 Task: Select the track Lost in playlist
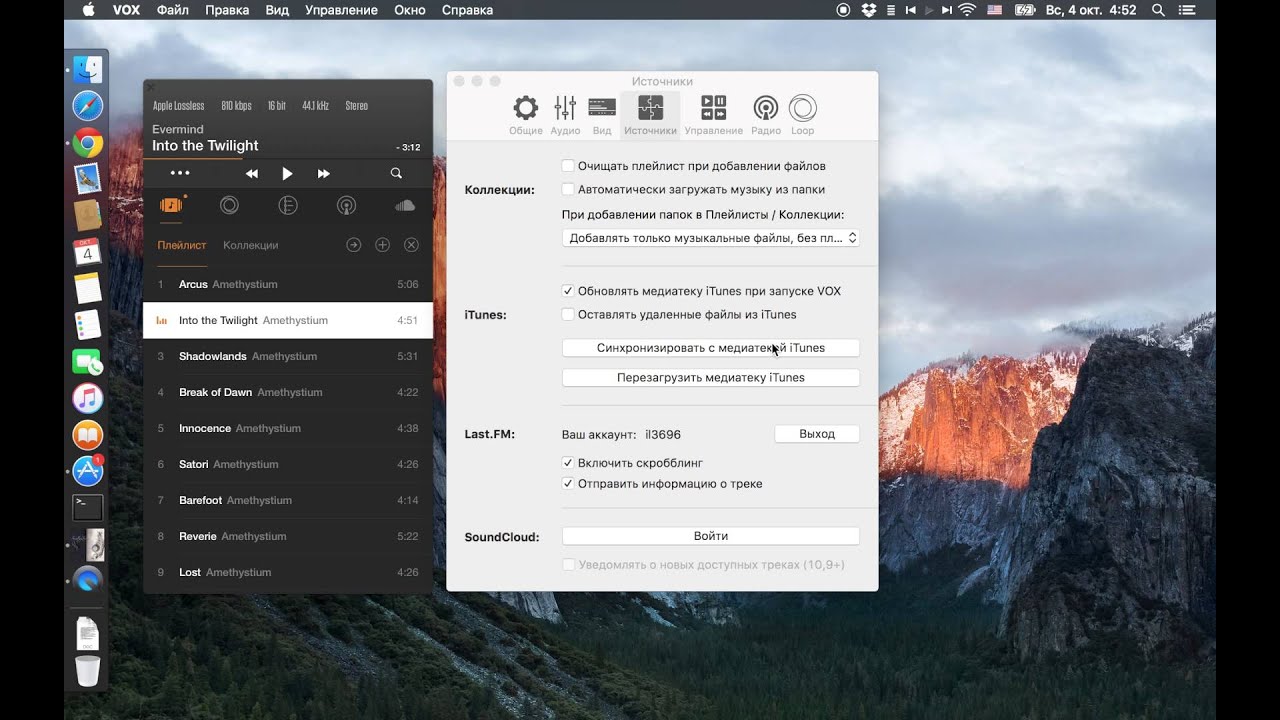tap(288, 572)
